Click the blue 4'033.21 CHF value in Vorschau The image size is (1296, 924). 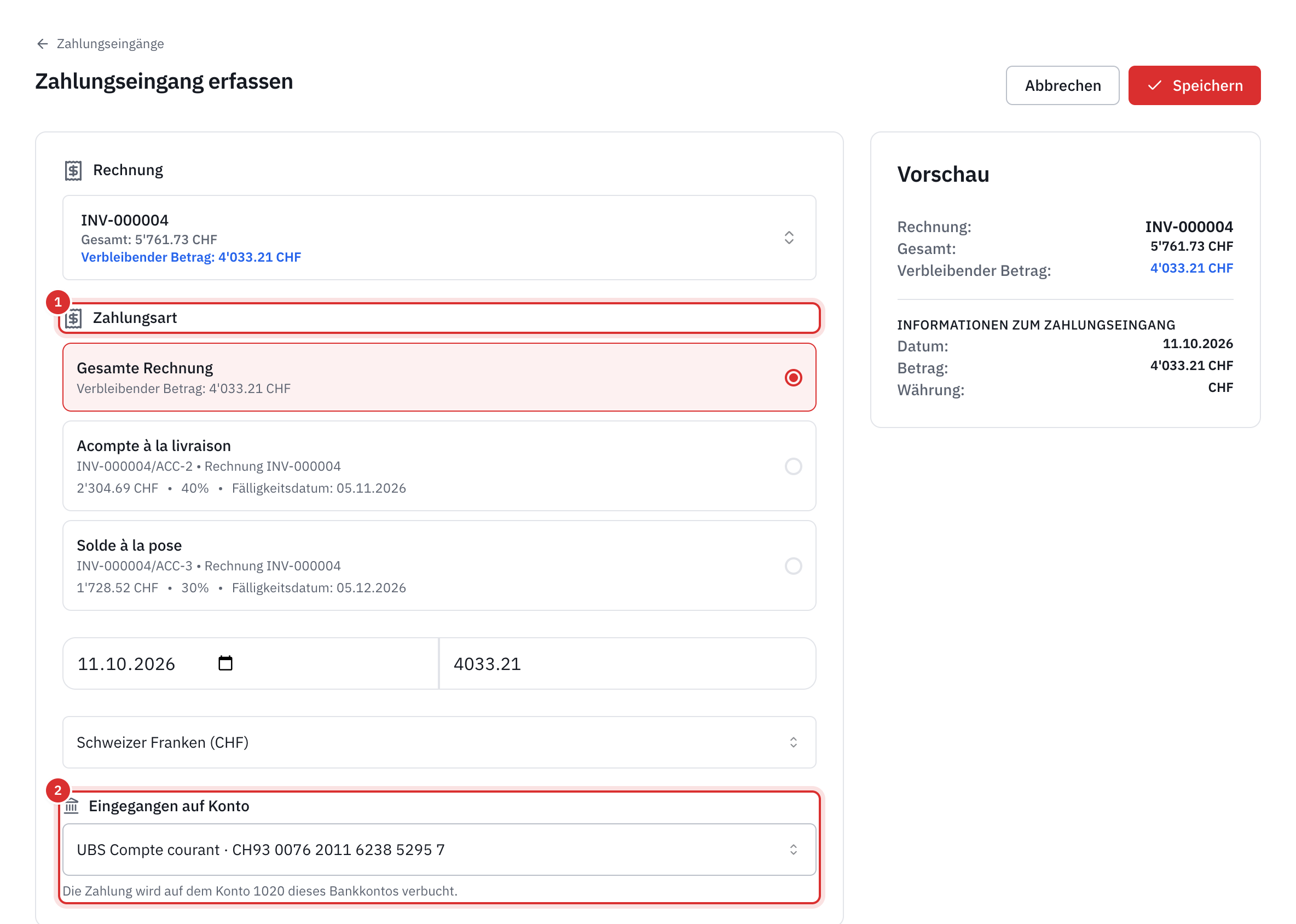click(1191, 268)
